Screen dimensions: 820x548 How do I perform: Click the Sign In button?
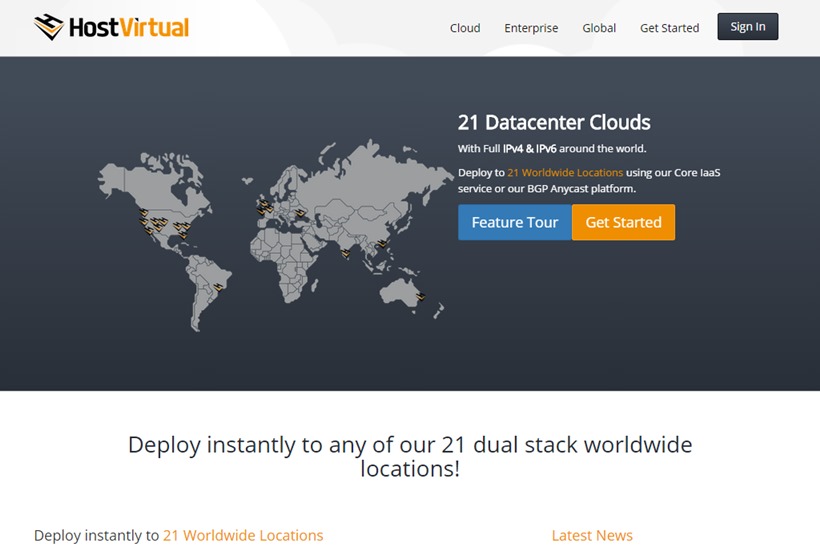click(x=748, y=27)
